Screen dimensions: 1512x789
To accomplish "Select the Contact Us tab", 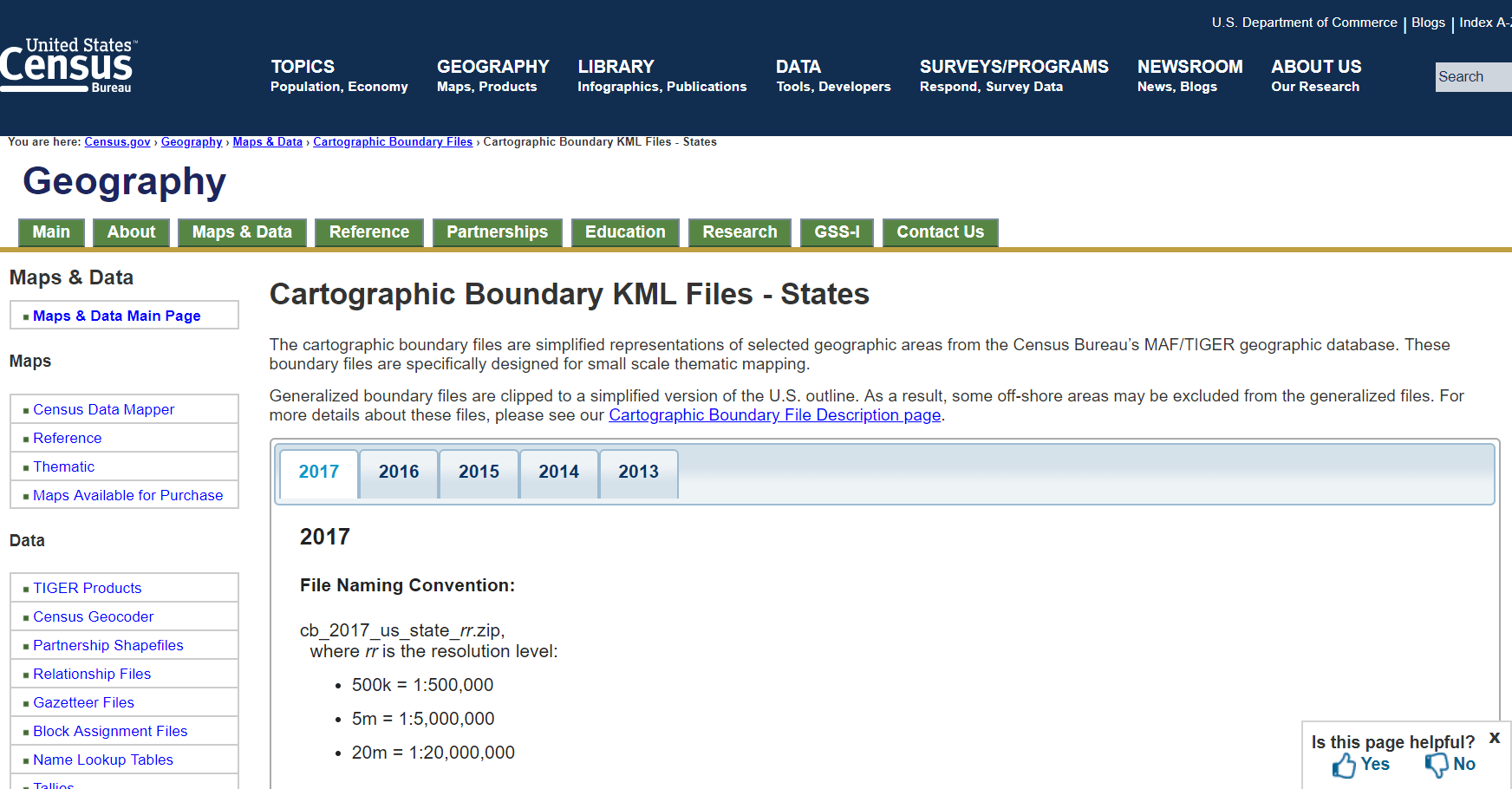I will click(x=940, y=232).
